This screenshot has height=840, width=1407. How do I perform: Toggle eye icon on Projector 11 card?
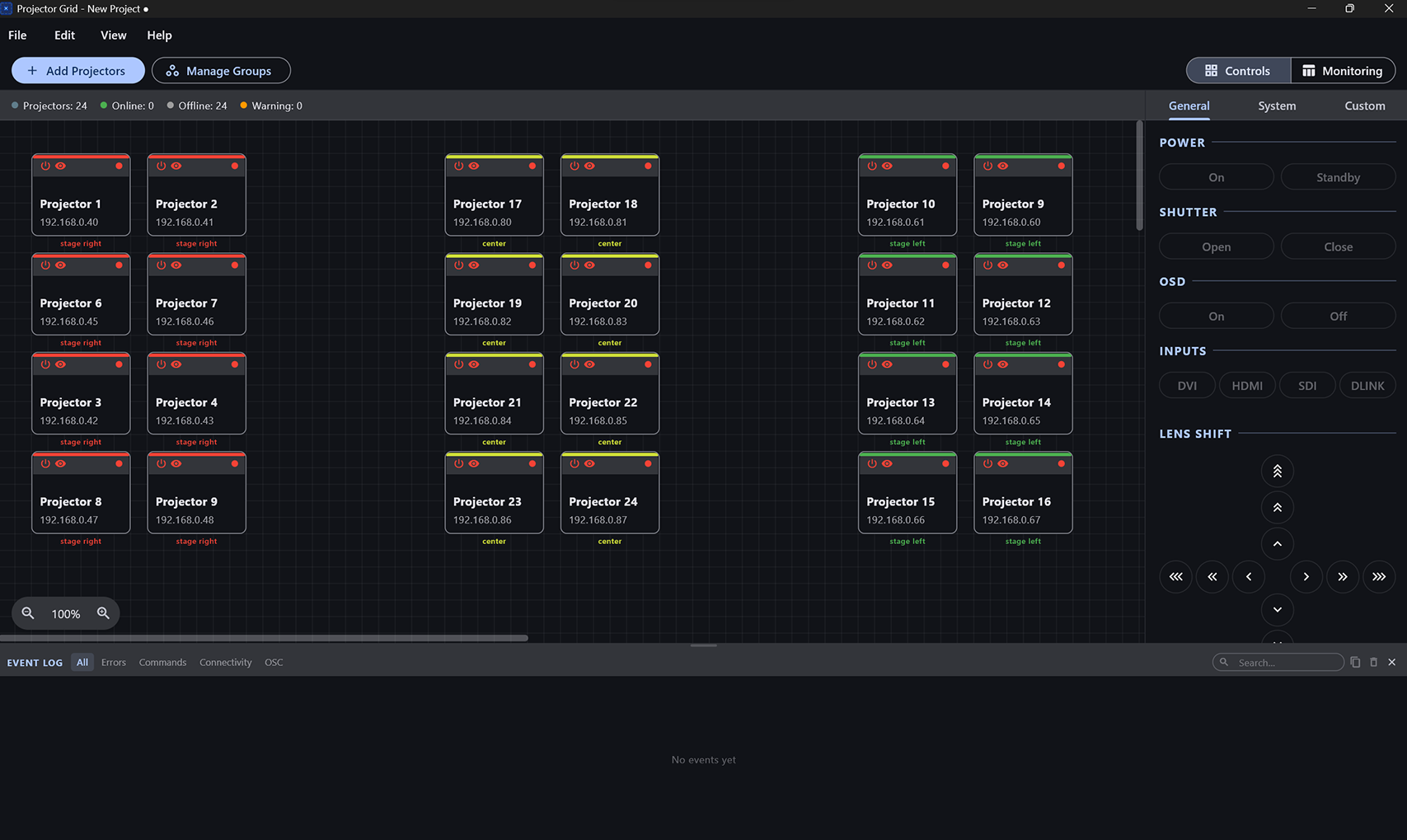coord(887,265)
